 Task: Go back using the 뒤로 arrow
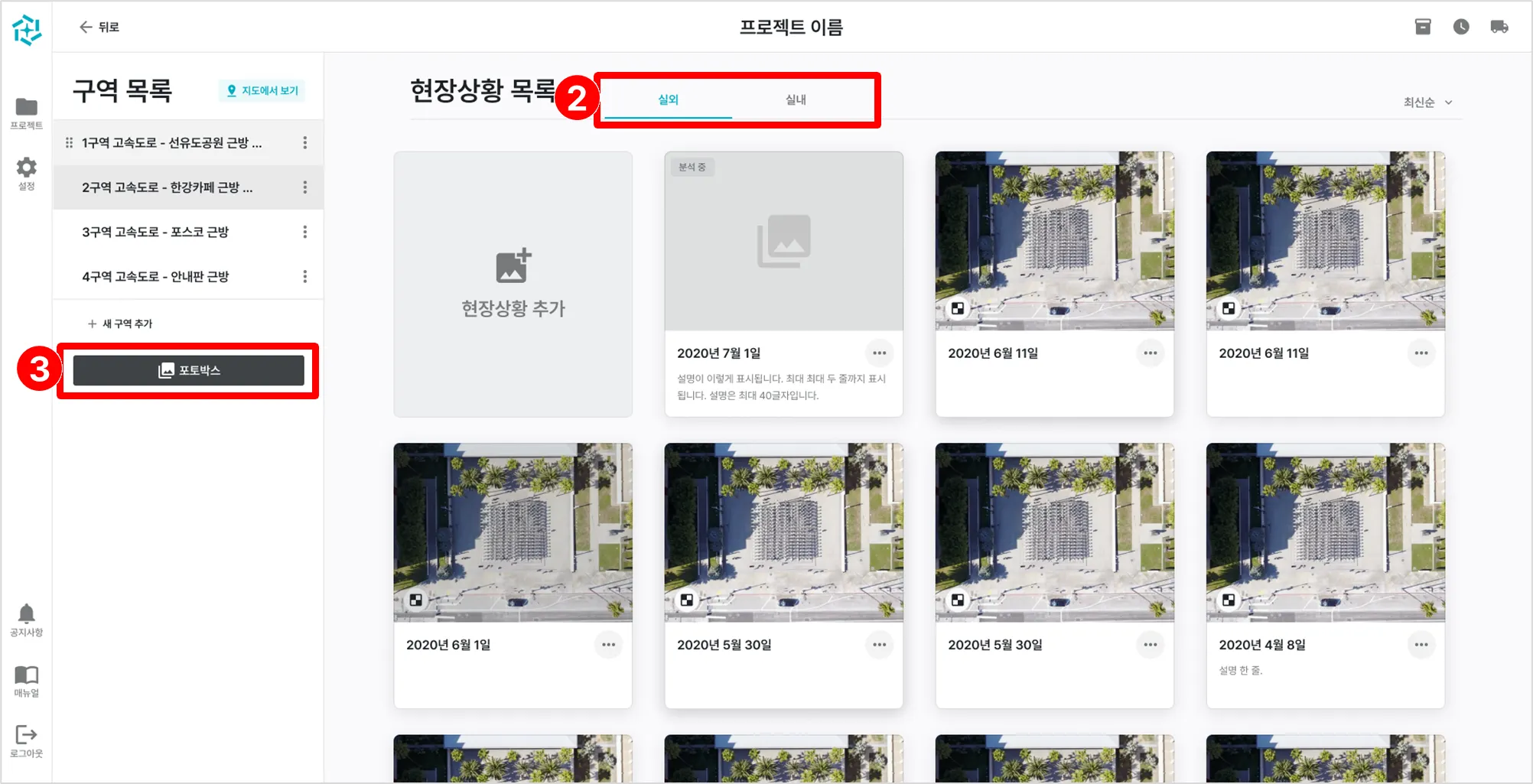99,27
